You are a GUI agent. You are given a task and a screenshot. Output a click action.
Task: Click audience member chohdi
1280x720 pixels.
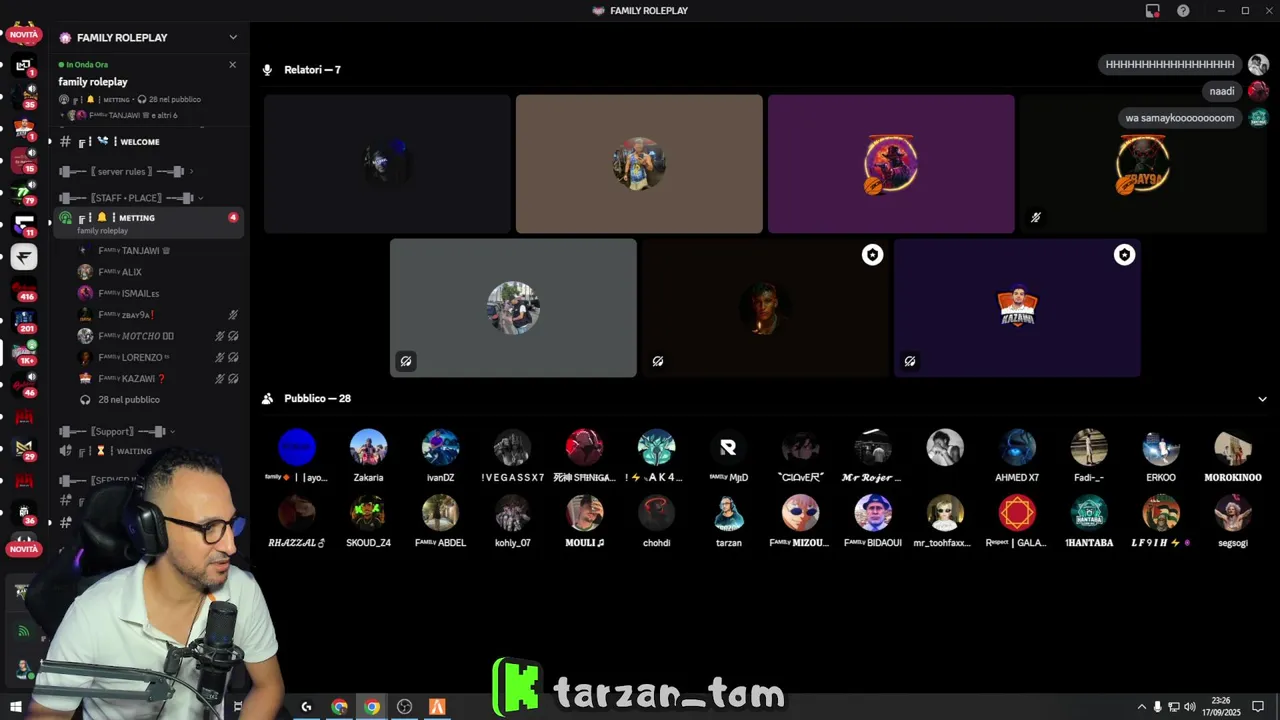(656, 520)
